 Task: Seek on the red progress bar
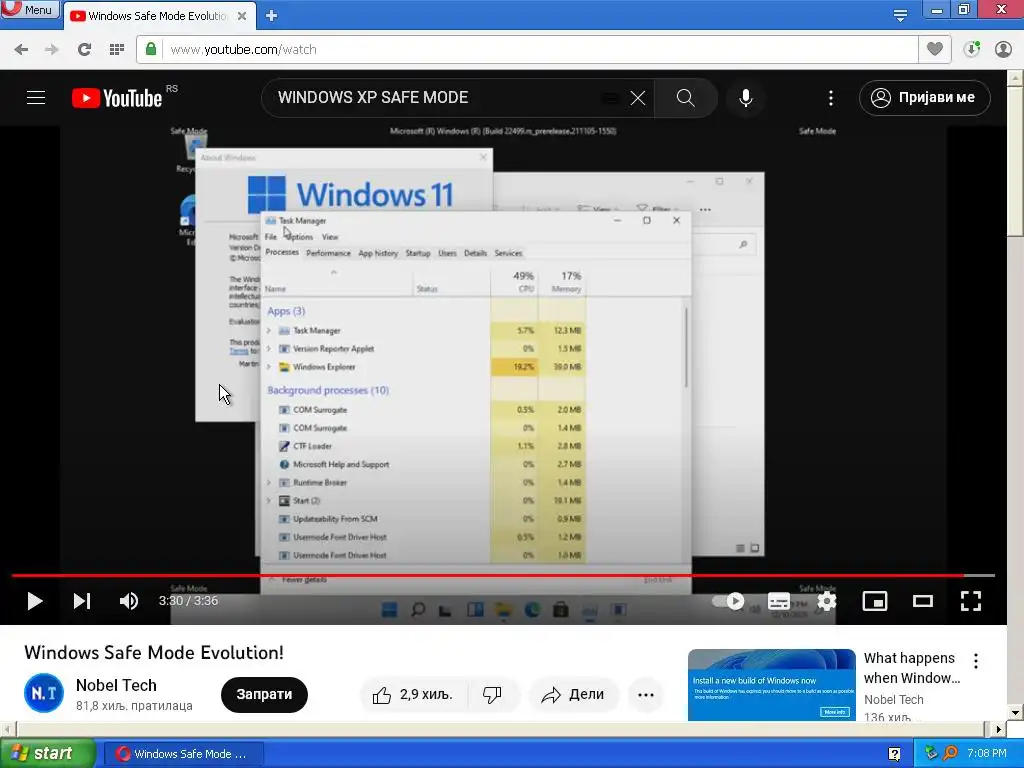(x=503, y=575)
